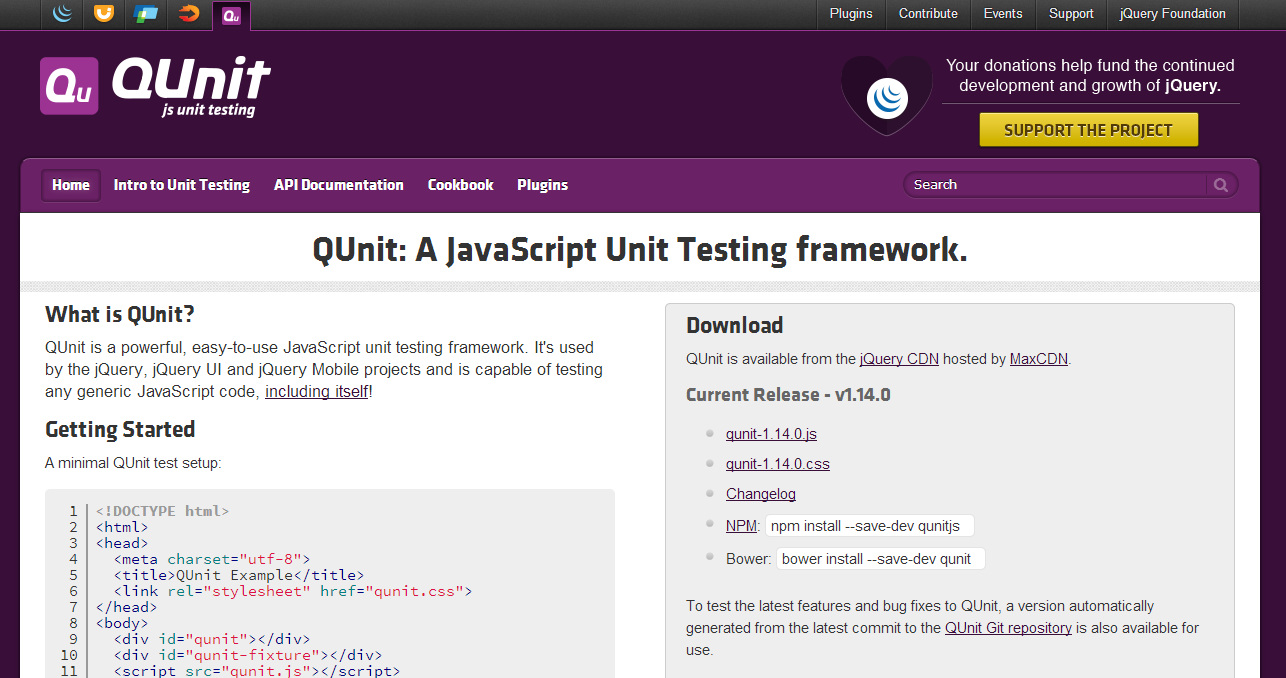Open Support in the top bar
The height and width of the screenshot is (678, 1286).
1071,14
